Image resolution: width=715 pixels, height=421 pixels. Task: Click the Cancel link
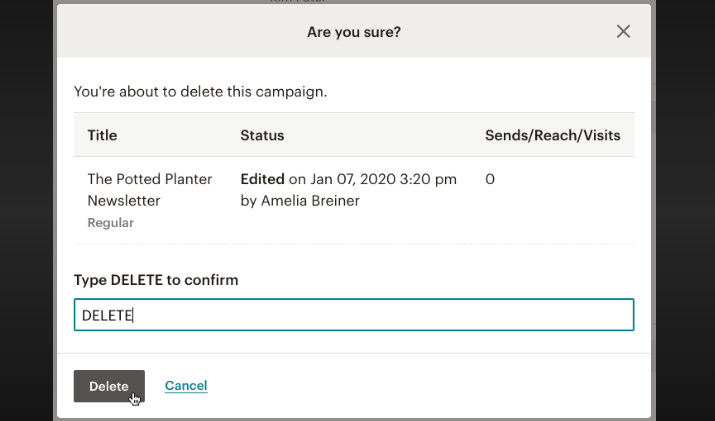(186, 386)
